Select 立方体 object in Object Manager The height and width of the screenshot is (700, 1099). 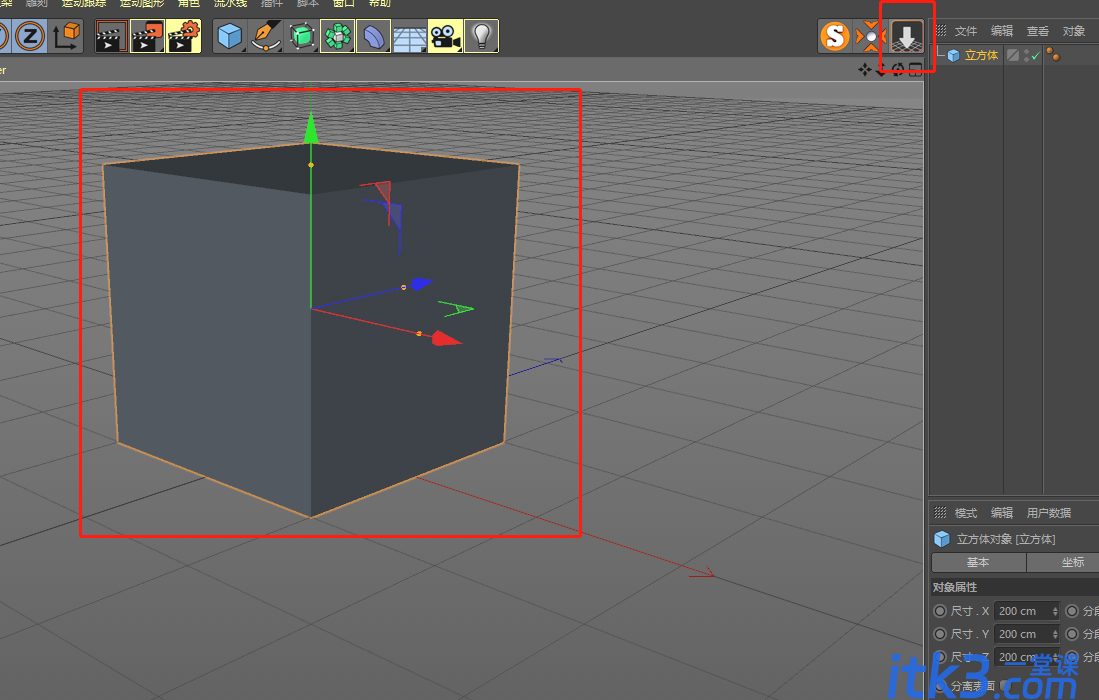point(981,55)
